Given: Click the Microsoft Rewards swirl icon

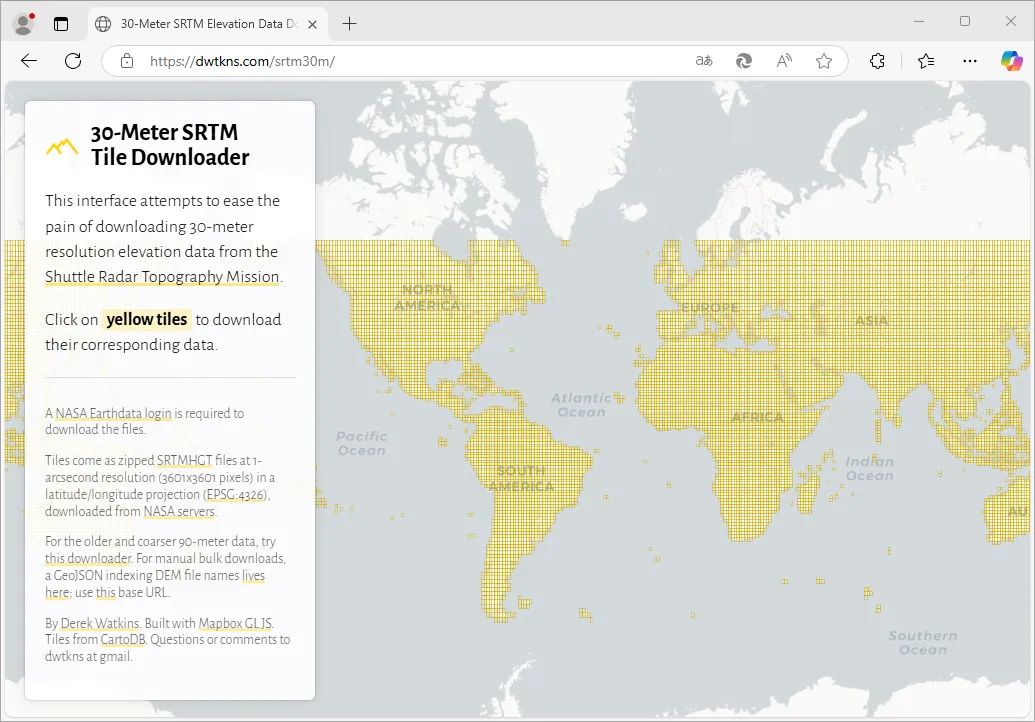Looking at the screenshot, I should [744, 61].
